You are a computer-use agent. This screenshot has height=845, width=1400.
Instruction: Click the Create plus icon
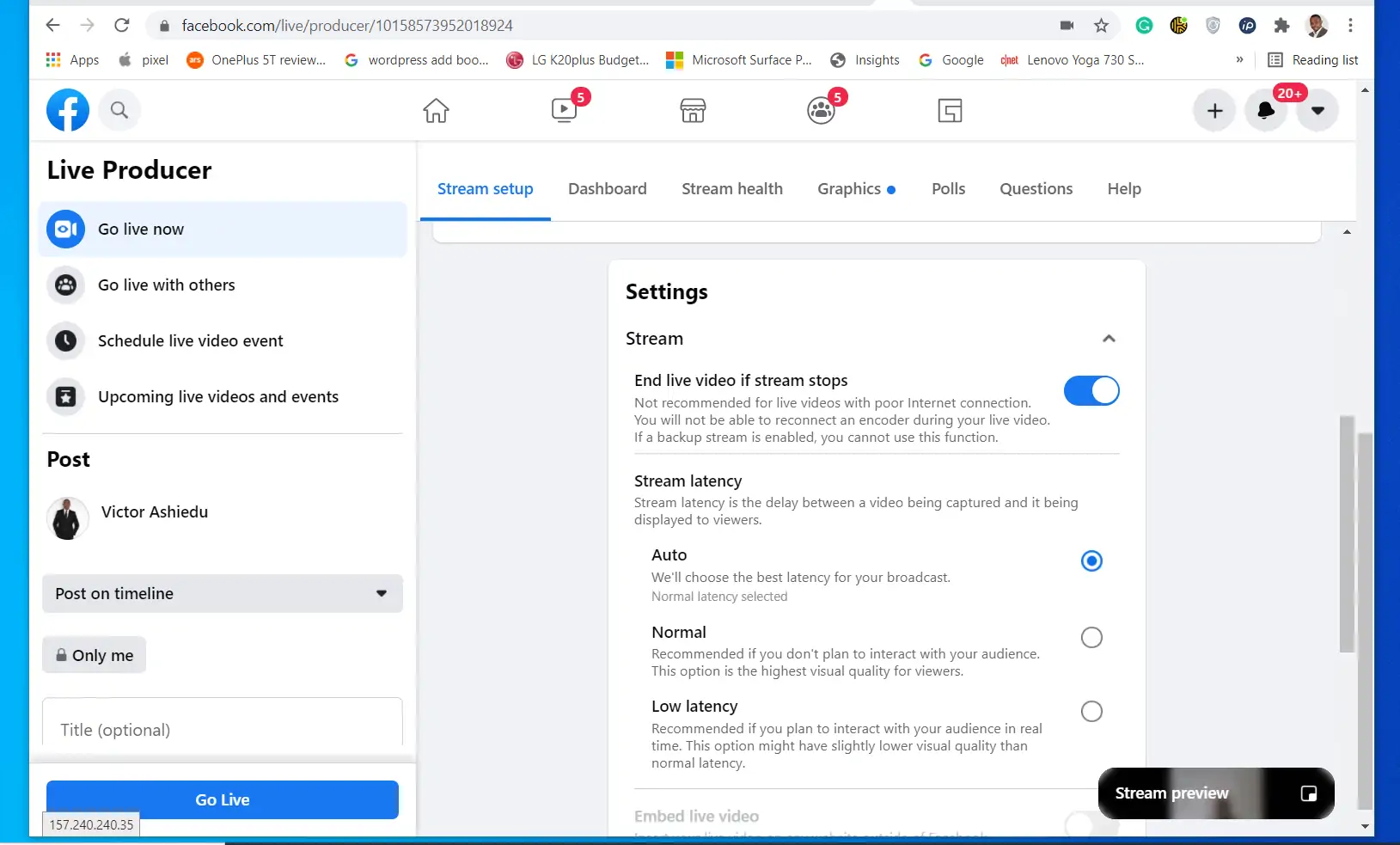click(1214, 110)
